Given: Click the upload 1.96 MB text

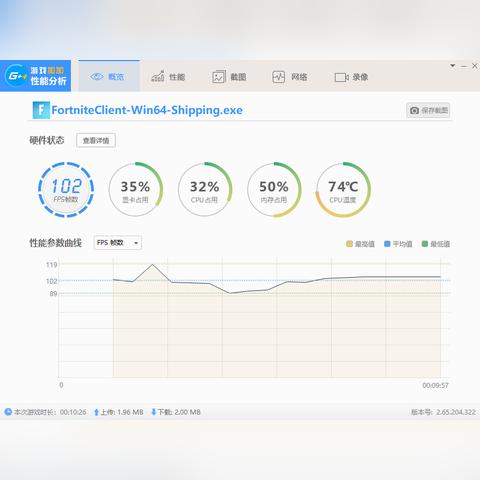Looking at the screenshot, I should [122, 412].
